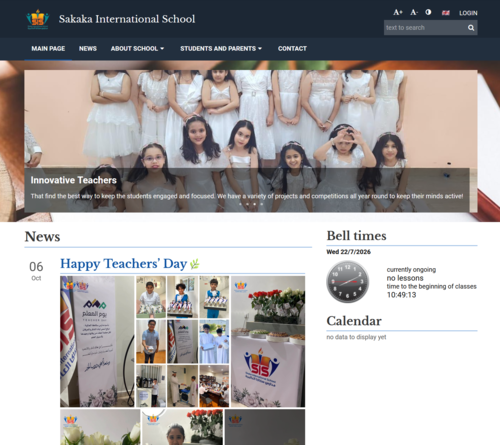The height and width of the screenshot is (445, 500).
Task: Decrease font size with A- icon
Action: [x=414, y=12]
